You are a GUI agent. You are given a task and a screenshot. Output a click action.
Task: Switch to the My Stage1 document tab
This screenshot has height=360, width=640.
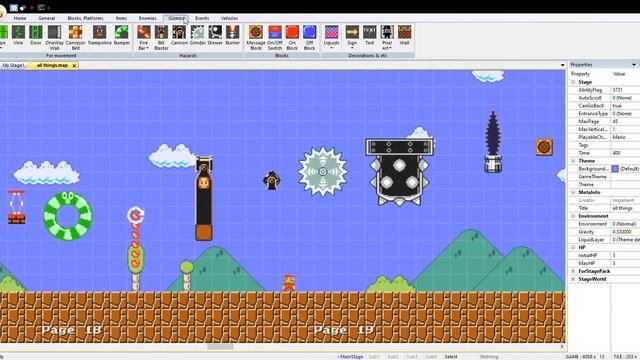[x=13, y=65]
